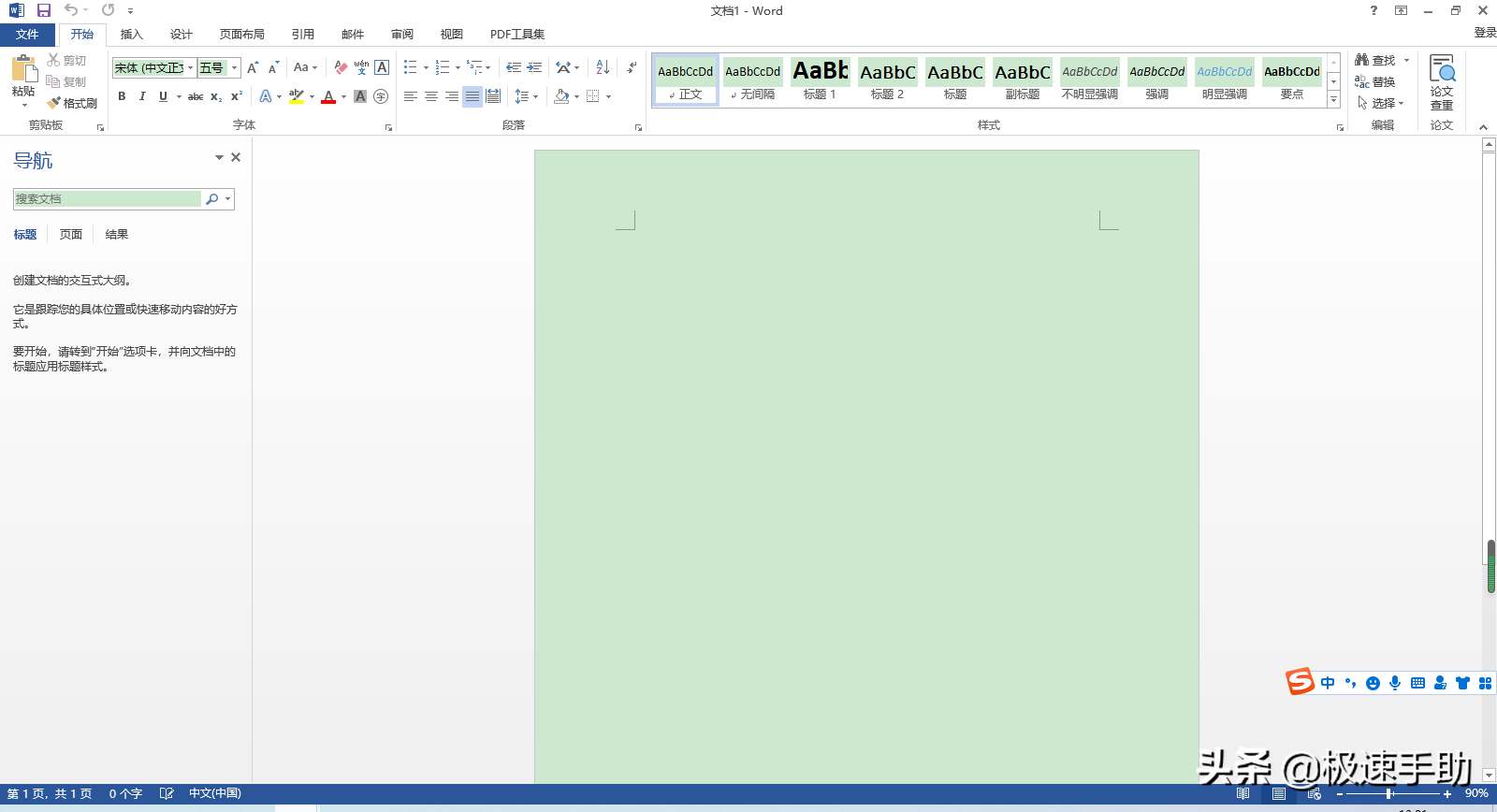
Task: Open the font size dropdown
Action: point(235,67)
